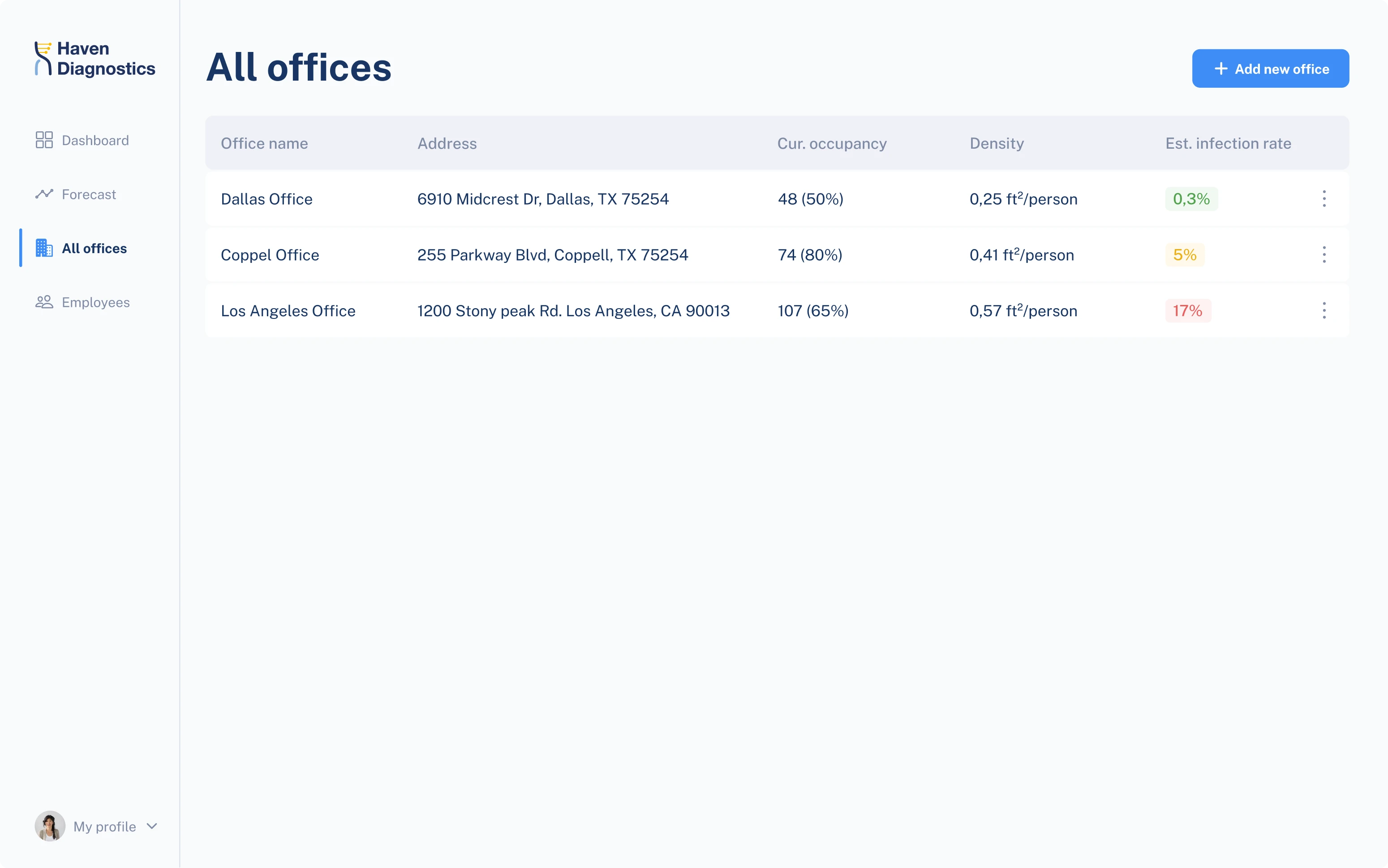This screenshot has height=868, width=1388.
Task: Sort by the Est. infection rate column
Action: tap(1228, 143)
